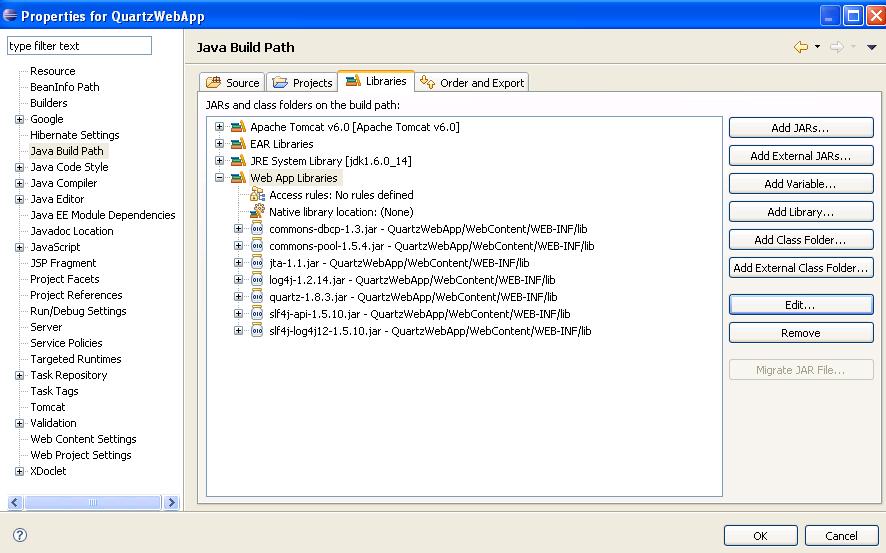886x553 pixels.
Task: Collapse the Web App Libraries node
Action: 219,177
